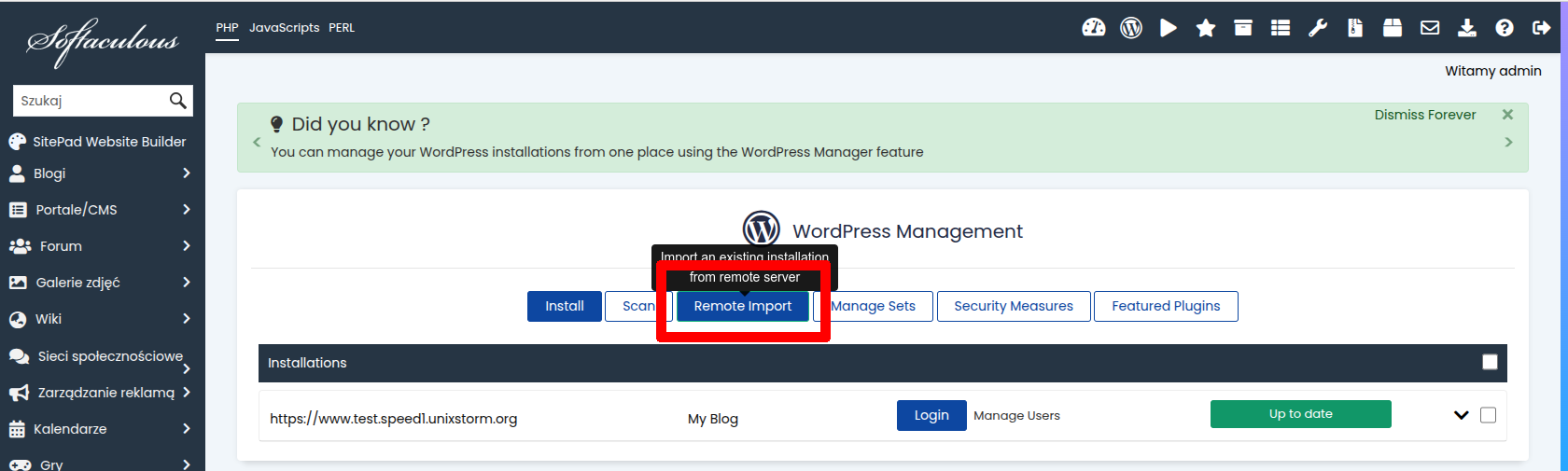
Task: Open the task list icon in top bar
Action: click(1281, 28)
